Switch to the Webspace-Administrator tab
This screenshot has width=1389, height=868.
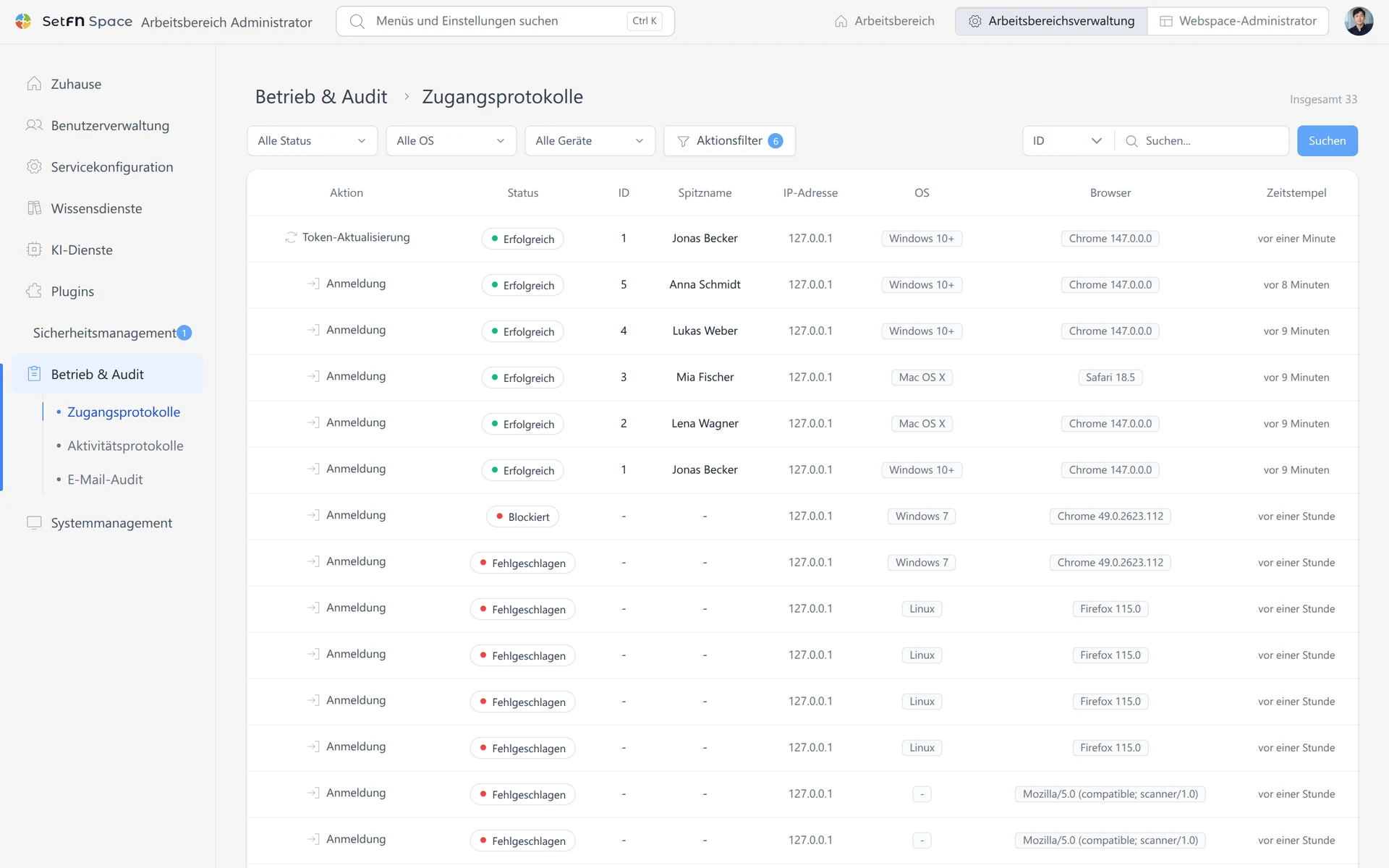coord(1238,21)
